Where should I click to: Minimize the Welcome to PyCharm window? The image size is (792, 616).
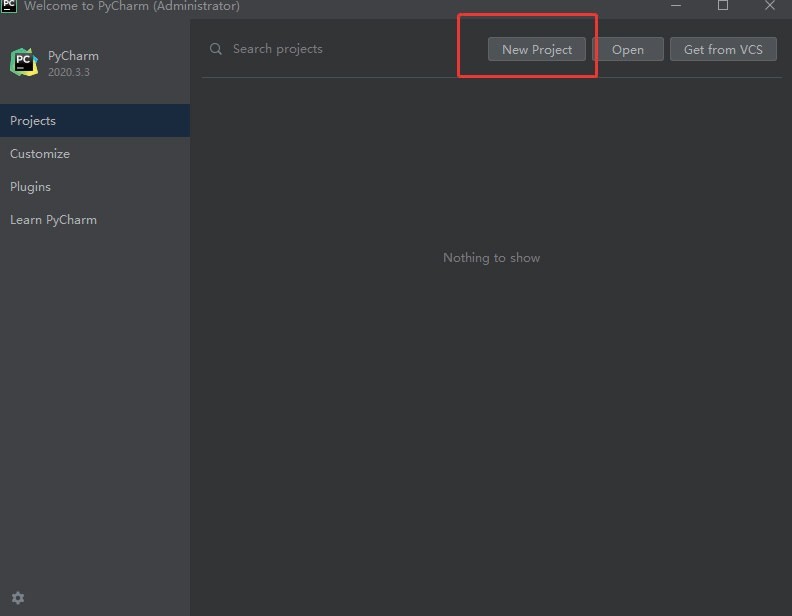click(x=676, y=6)
